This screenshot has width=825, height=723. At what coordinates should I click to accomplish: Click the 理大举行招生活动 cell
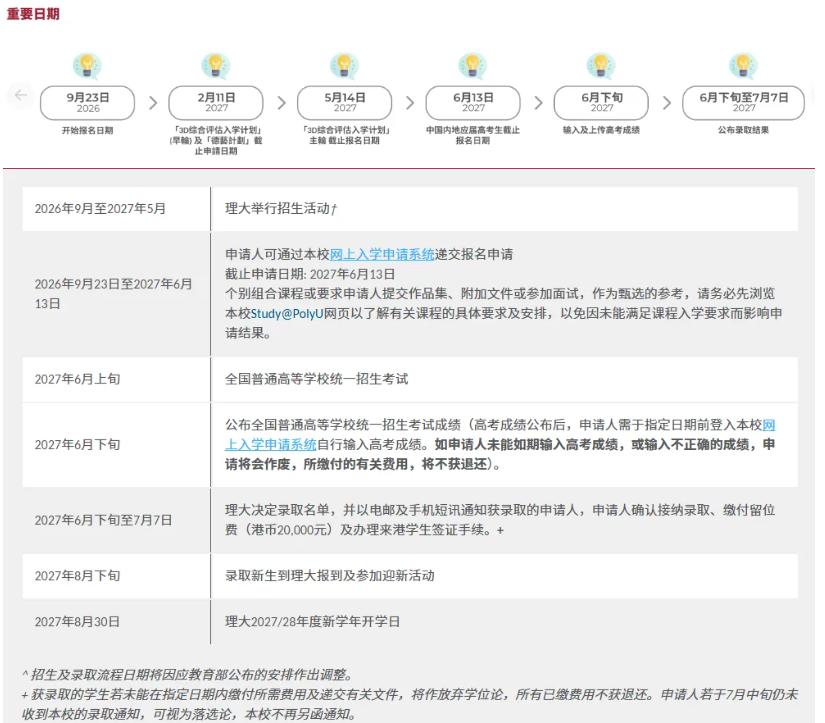point(504,209)
